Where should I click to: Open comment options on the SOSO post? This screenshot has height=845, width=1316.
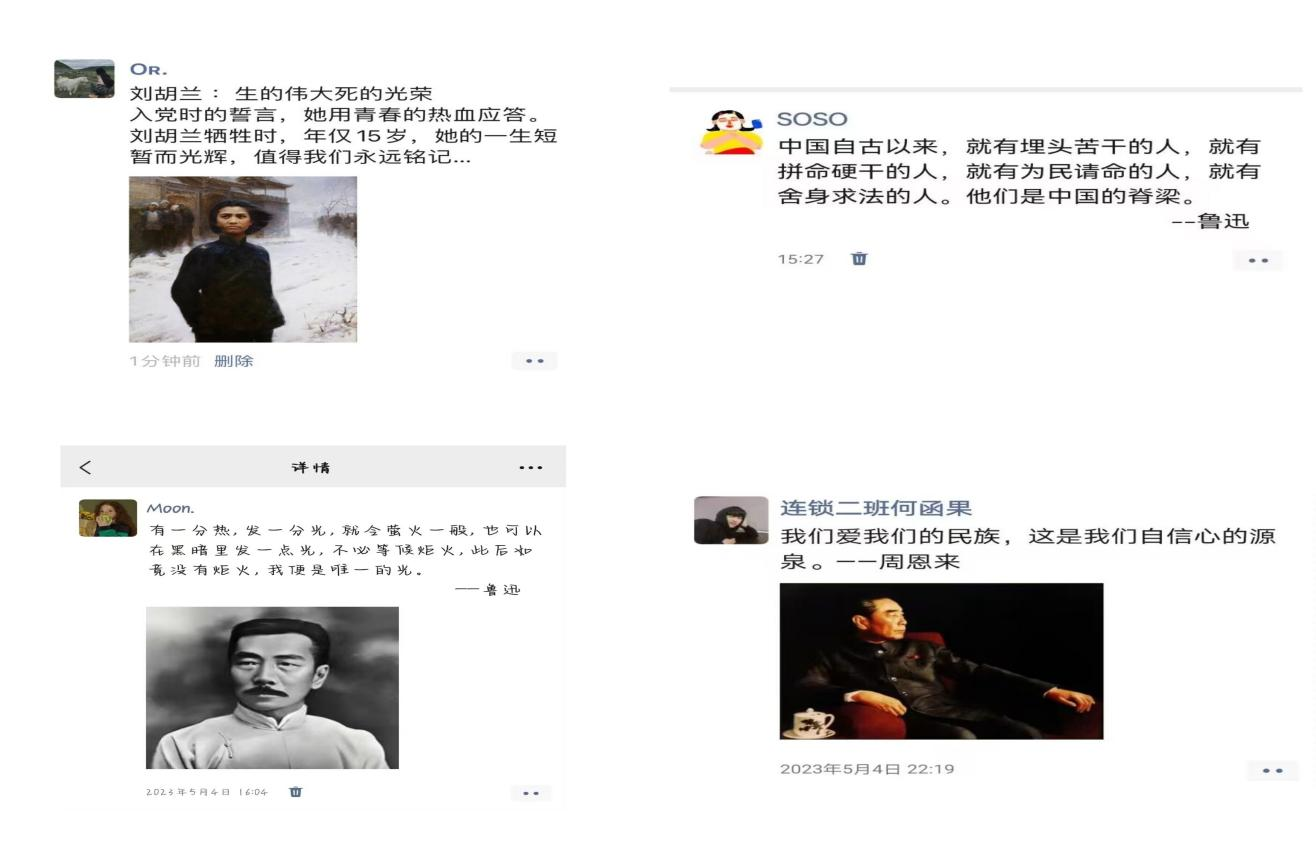pyautogui.click(x=1258, y=260)
